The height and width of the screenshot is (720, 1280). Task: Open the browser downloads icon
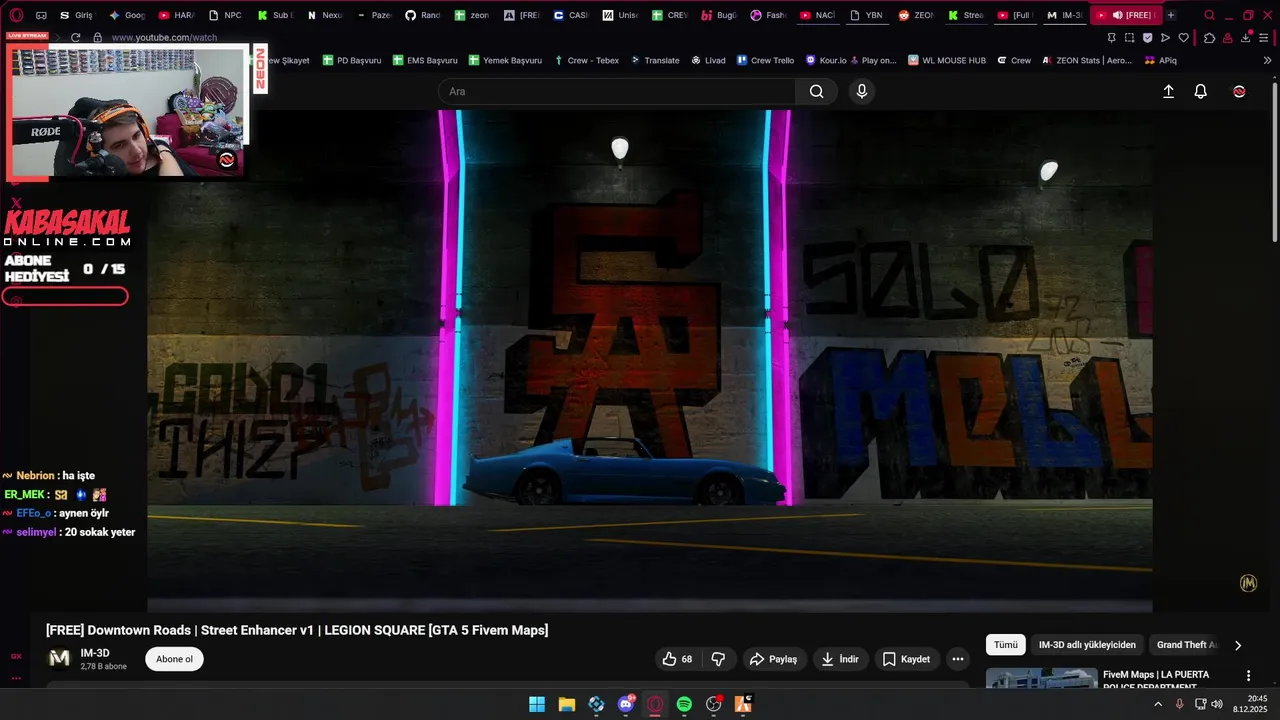1245,38
